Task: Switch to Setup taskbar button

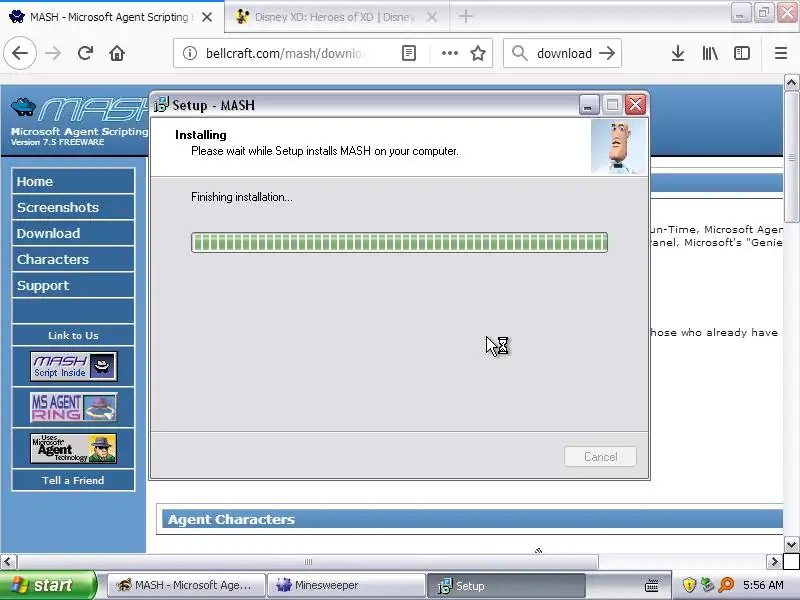Action: coord(506,585)
